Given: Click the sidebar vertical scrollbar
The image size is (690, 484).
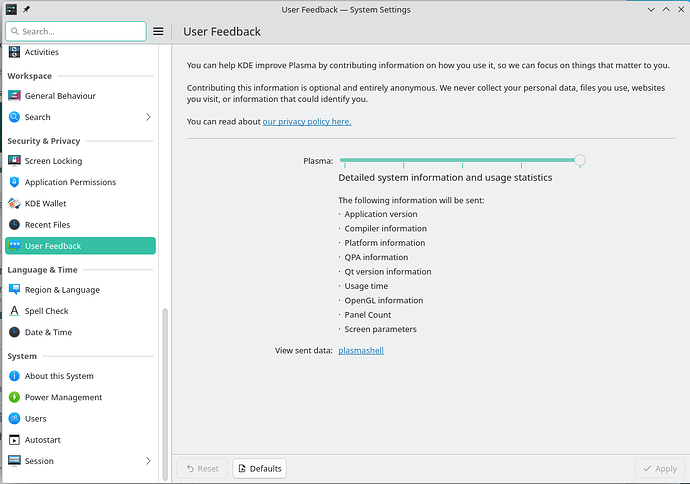Looking at the screenshot, I should (165, 394).
